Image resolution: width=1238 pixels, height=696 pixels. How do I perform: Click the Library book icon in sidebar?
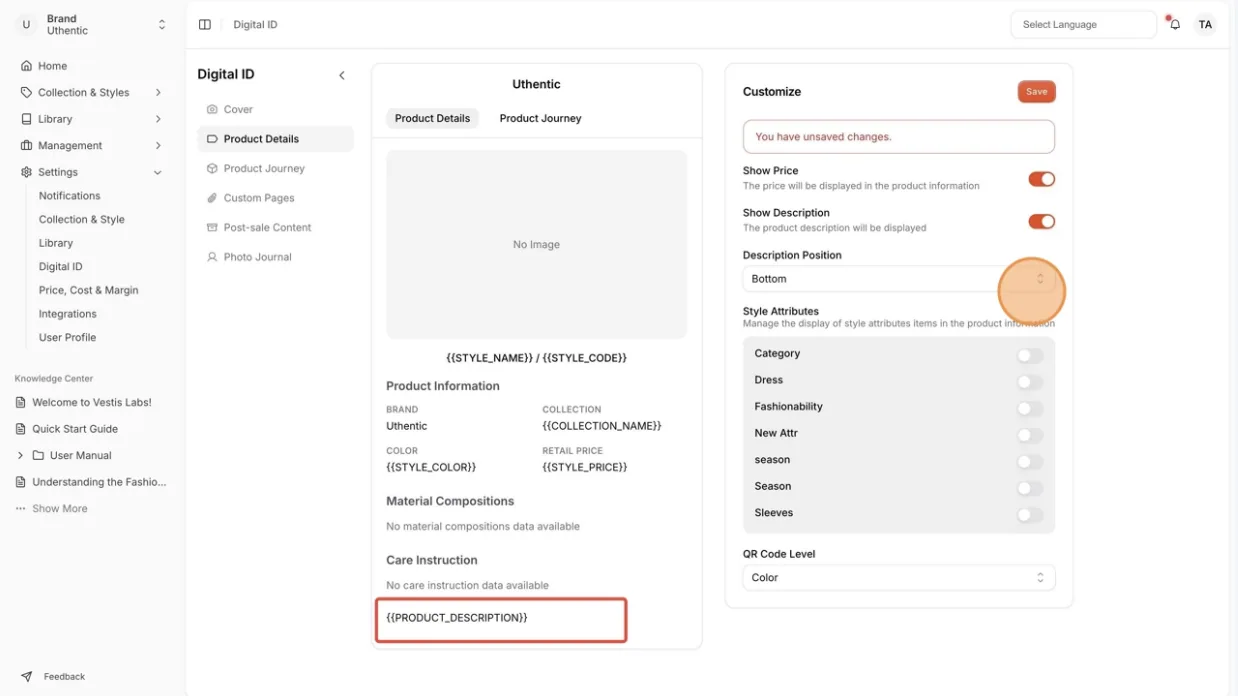(x=26, y=119)
